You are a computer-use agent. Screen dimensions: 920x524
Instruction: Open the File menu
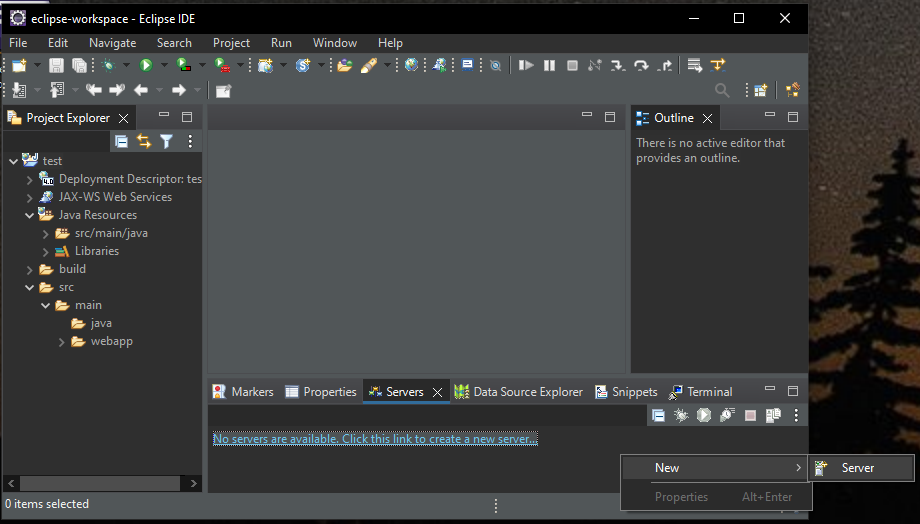click(x=18, y=43)
